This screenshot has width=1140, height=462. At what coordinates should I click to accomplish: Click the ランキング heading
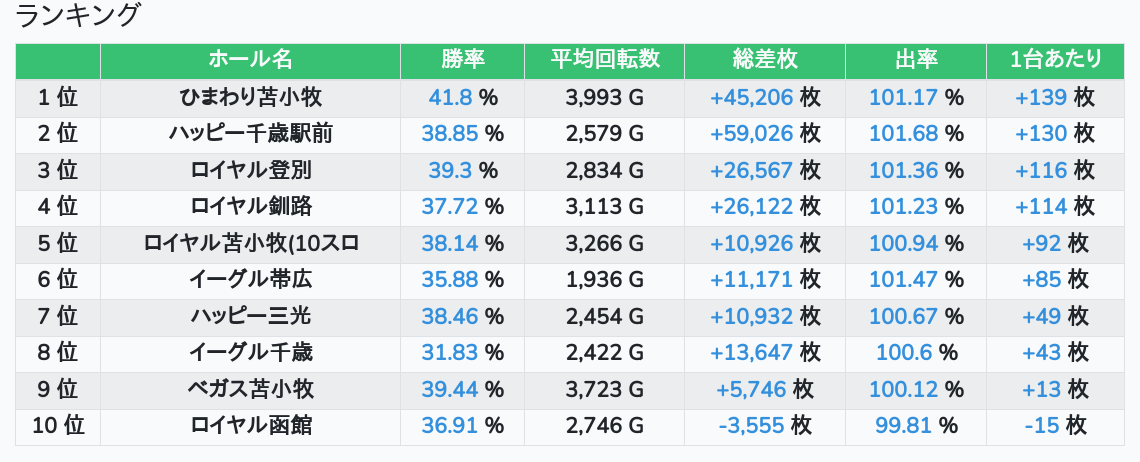[x=78, y=16]
